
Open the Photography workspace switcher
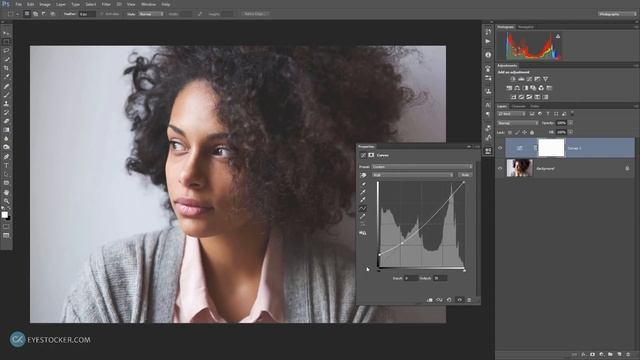tap(617, 14)
